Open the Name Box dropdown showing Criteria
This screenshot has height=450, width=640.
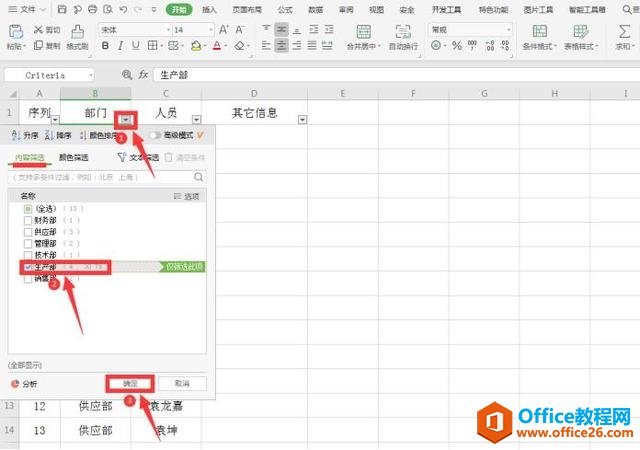[x=91, y=75]
